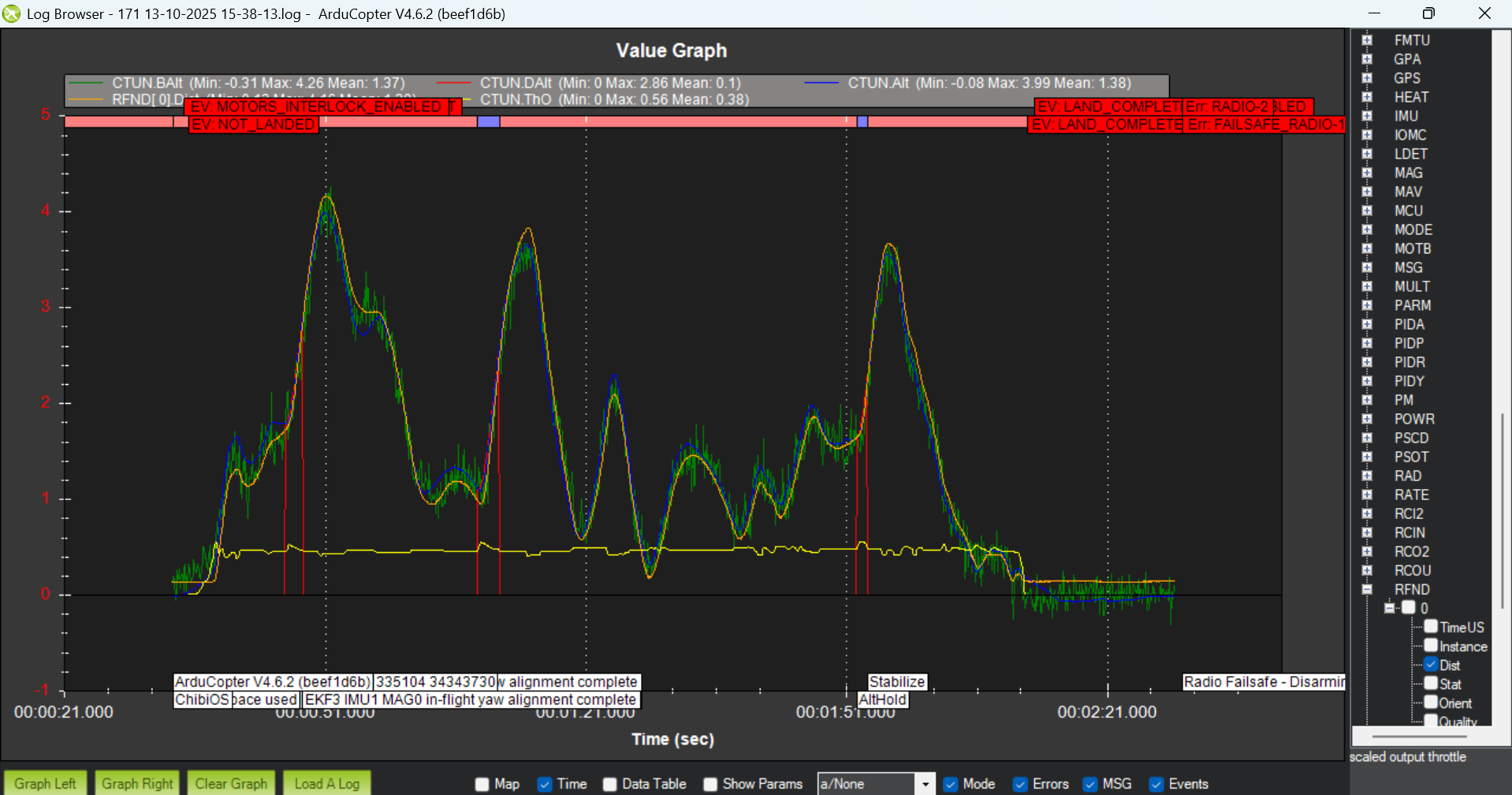
Task: Expand the MODE tree node plus icon
Action: pos(1367,230)
